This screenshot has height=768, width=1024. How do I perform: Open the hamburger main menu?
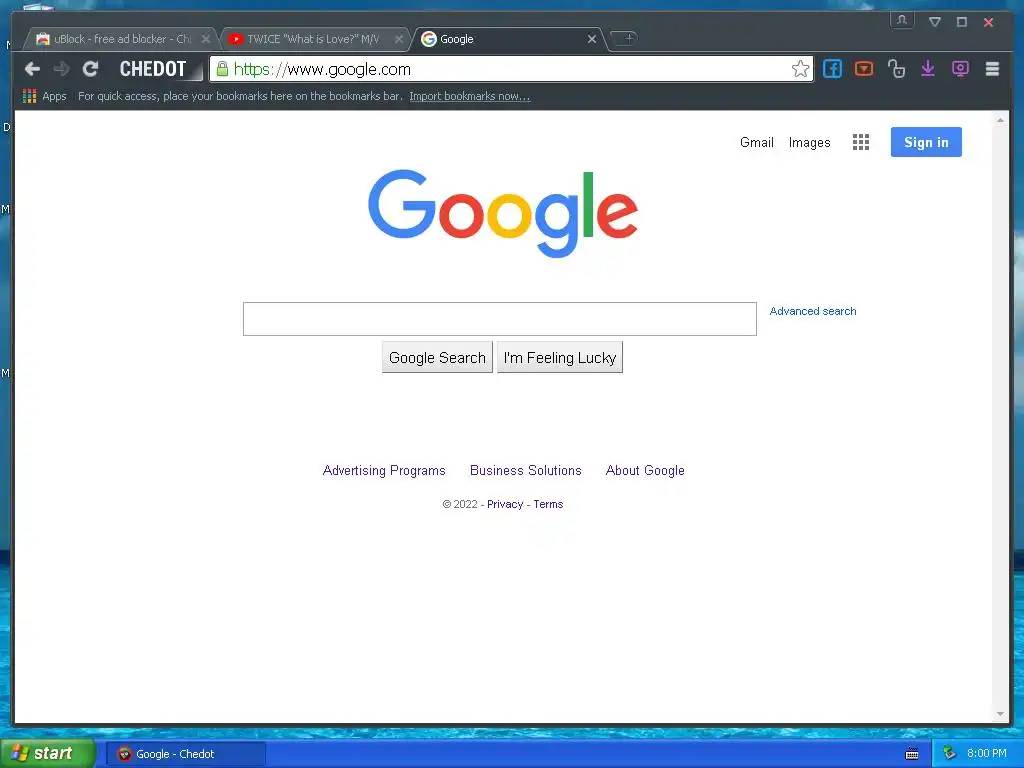[x=992, y=69]
